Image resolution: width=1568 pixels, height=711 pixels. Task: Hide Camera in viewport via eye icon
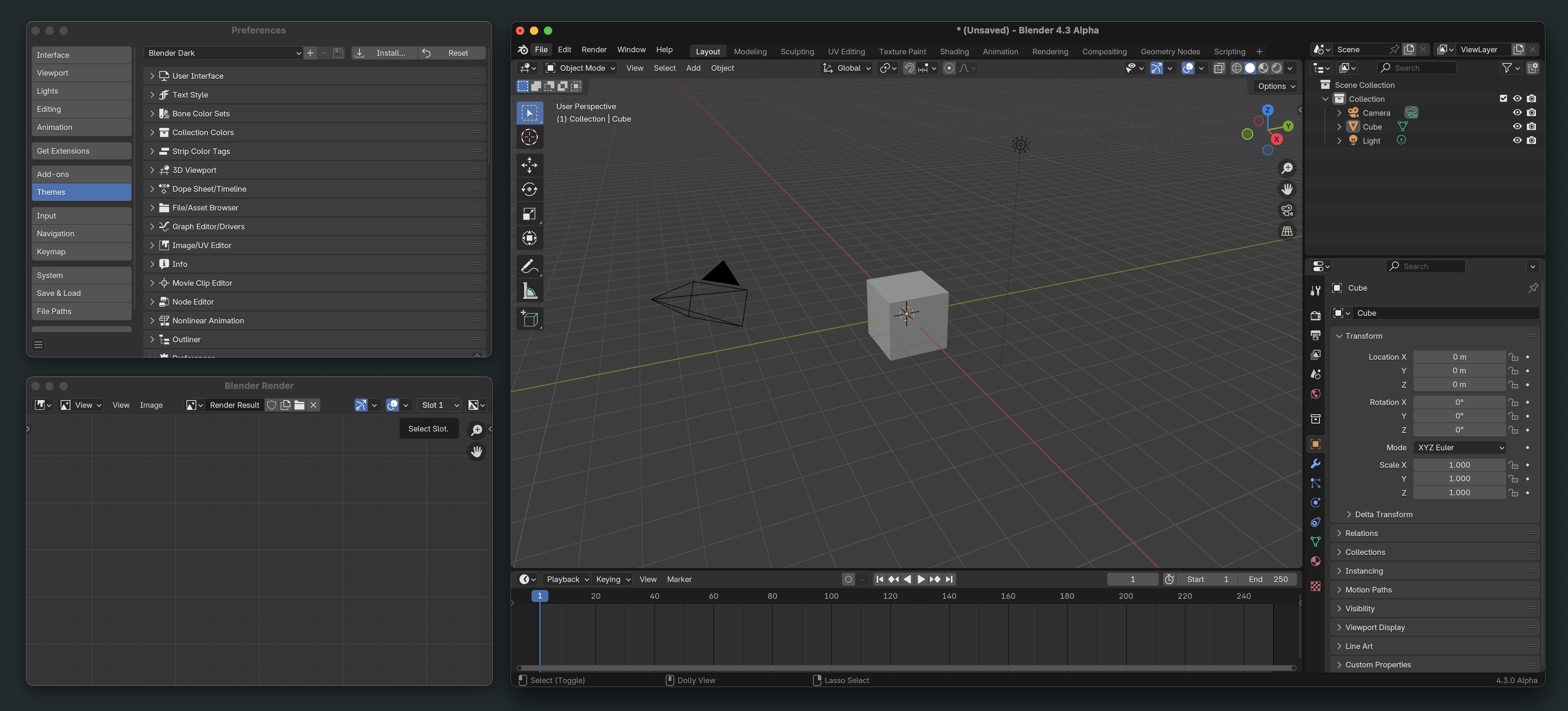coord(1517,113)
